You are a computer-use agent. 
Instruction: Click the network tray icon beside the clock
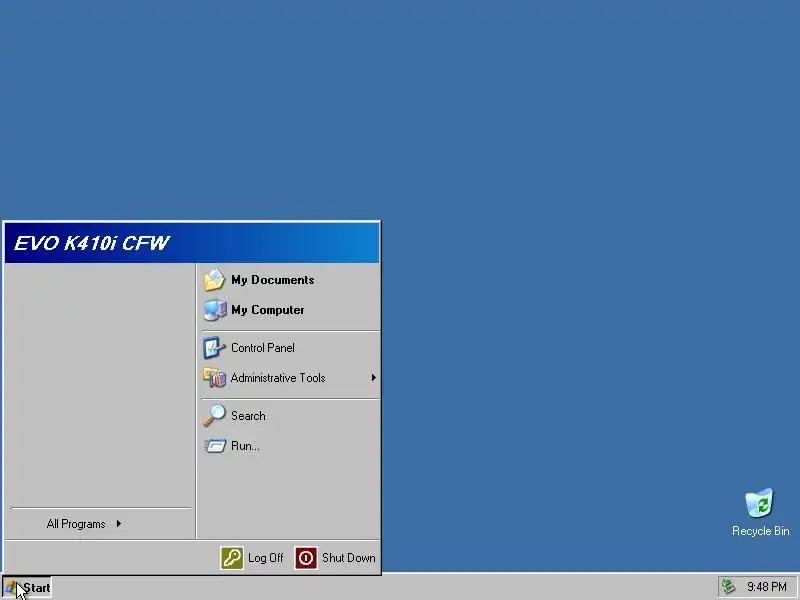[728, 587]
